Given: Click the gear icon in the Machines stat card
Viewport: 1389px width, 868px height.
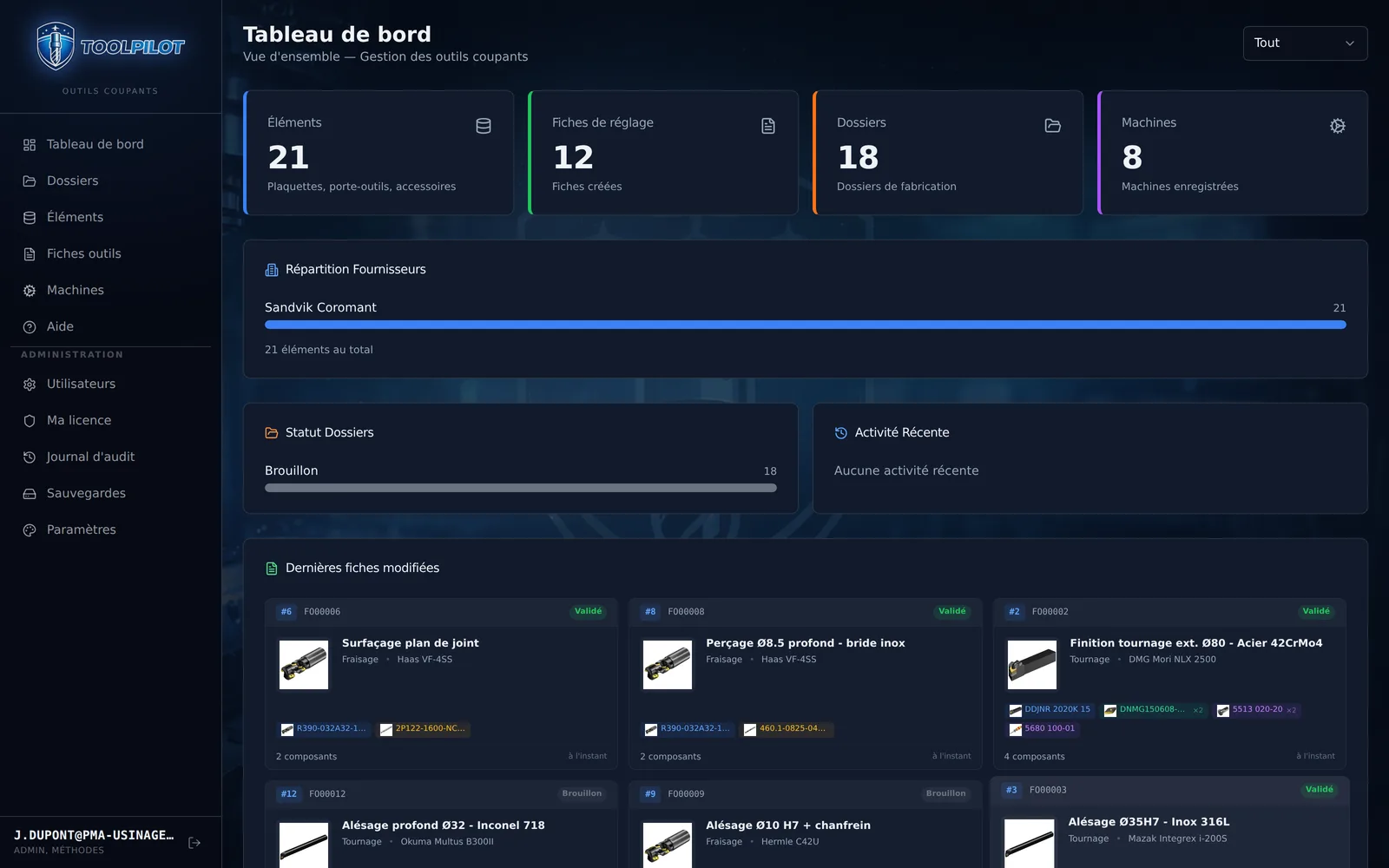Looking at the screenshot, I should tap(1338, 126).
